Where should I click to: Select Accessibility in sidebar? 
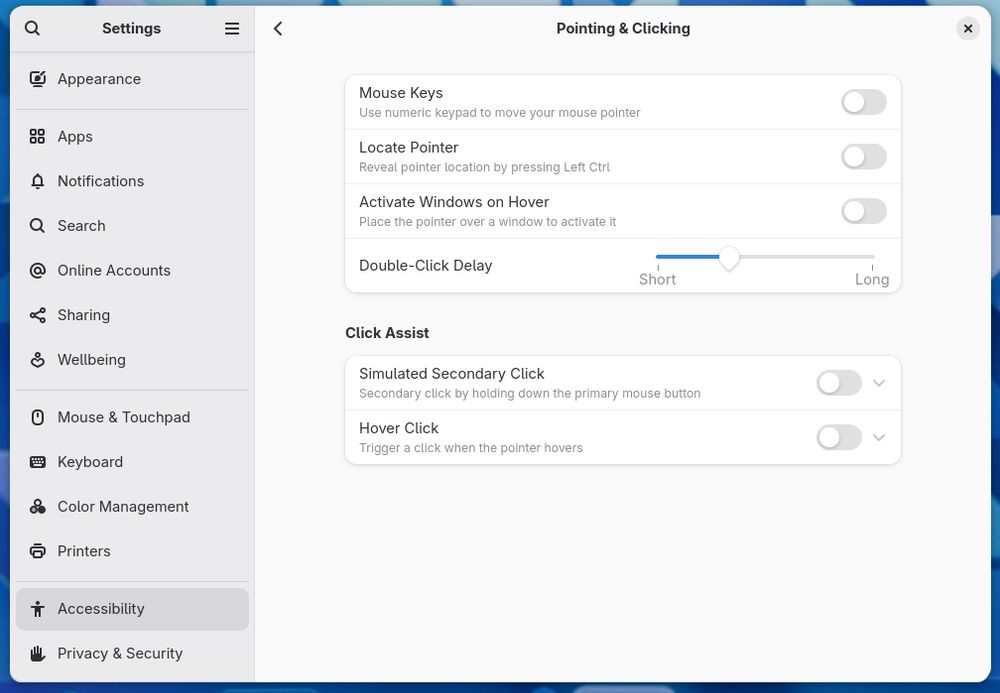[132, 609]
